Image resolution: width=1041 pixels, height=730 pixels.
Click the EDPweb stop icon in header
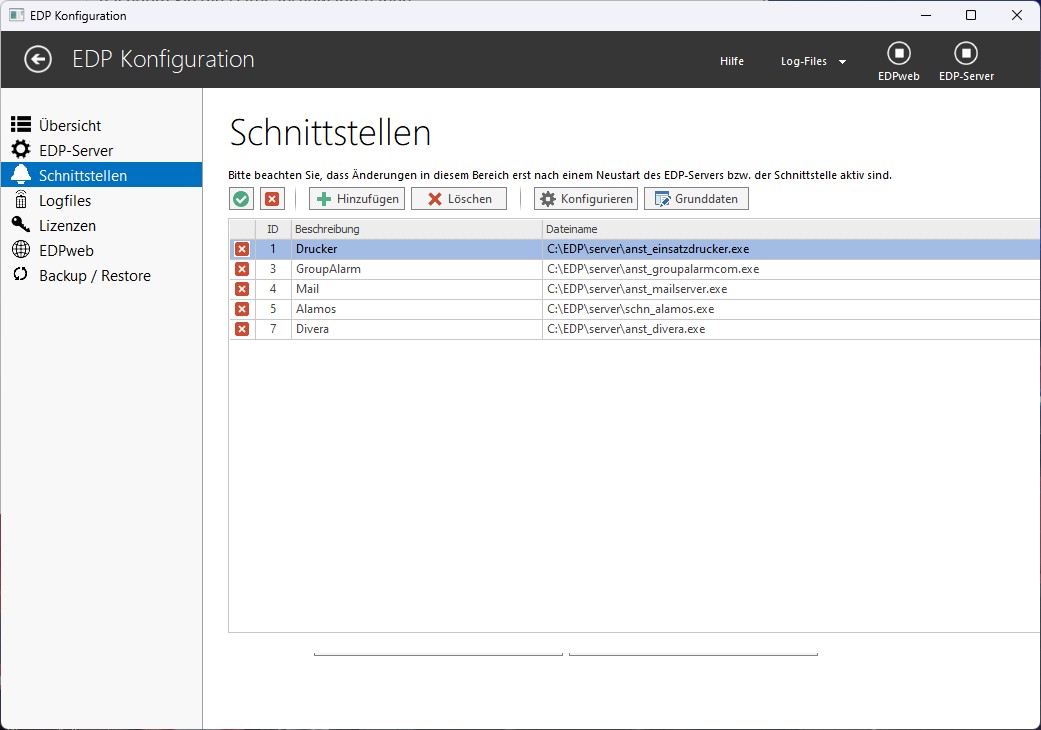[899, 53]
